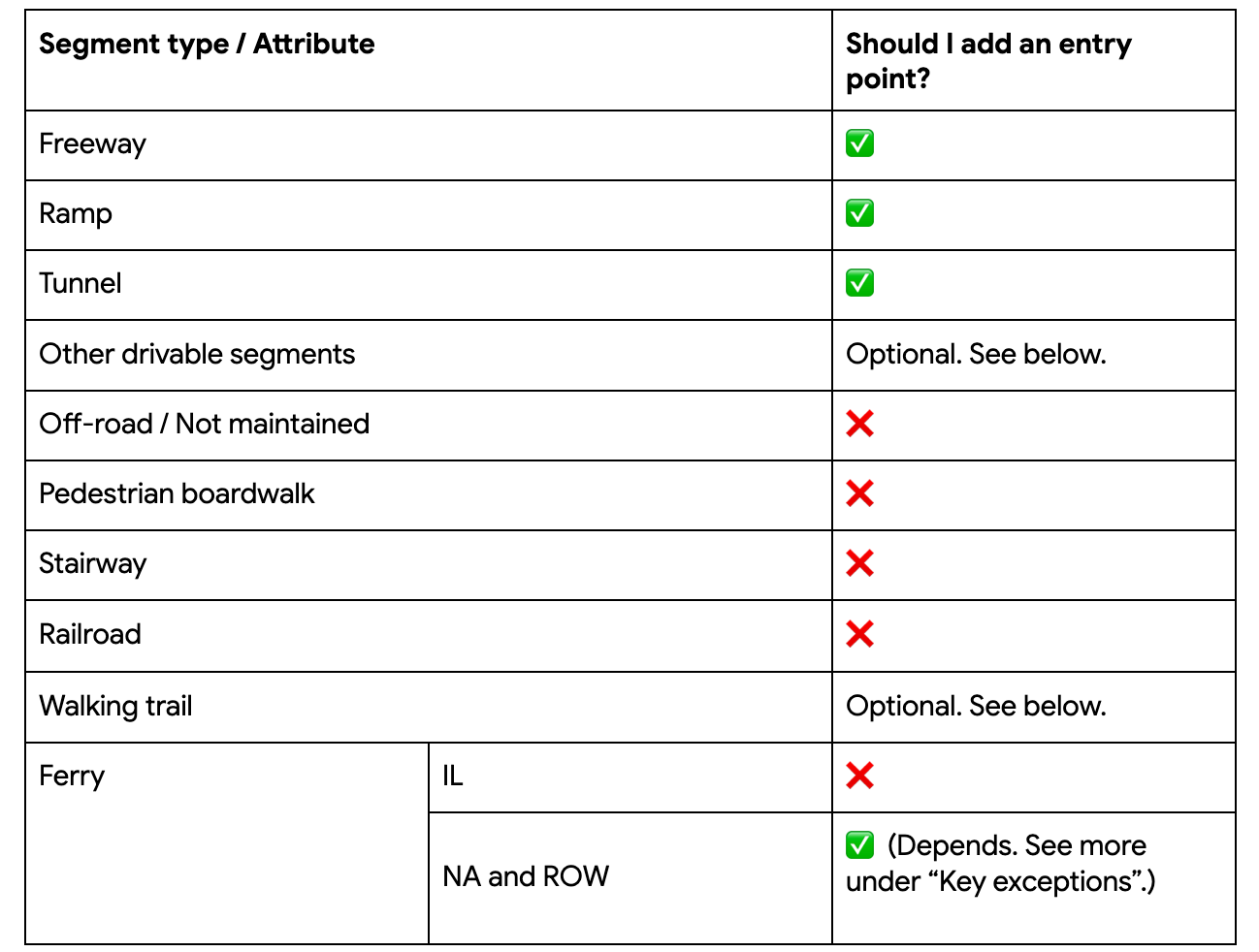Screen dimensions: 1259x952
Task: Select the Freeway label cell
Action: [x=429, y=145]
